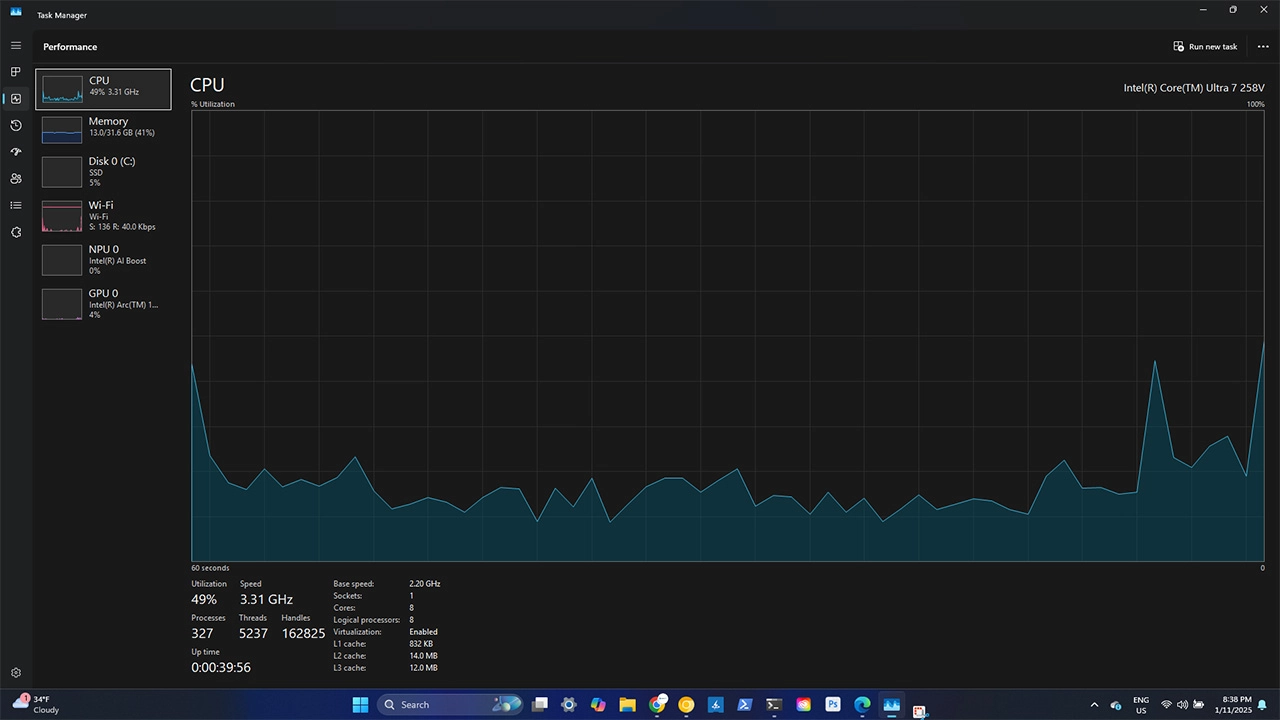Open Windows Settings from the taskbar
Image resolution: width=1280 pixels, height=720 pixels.
click(x=569, y=705)
